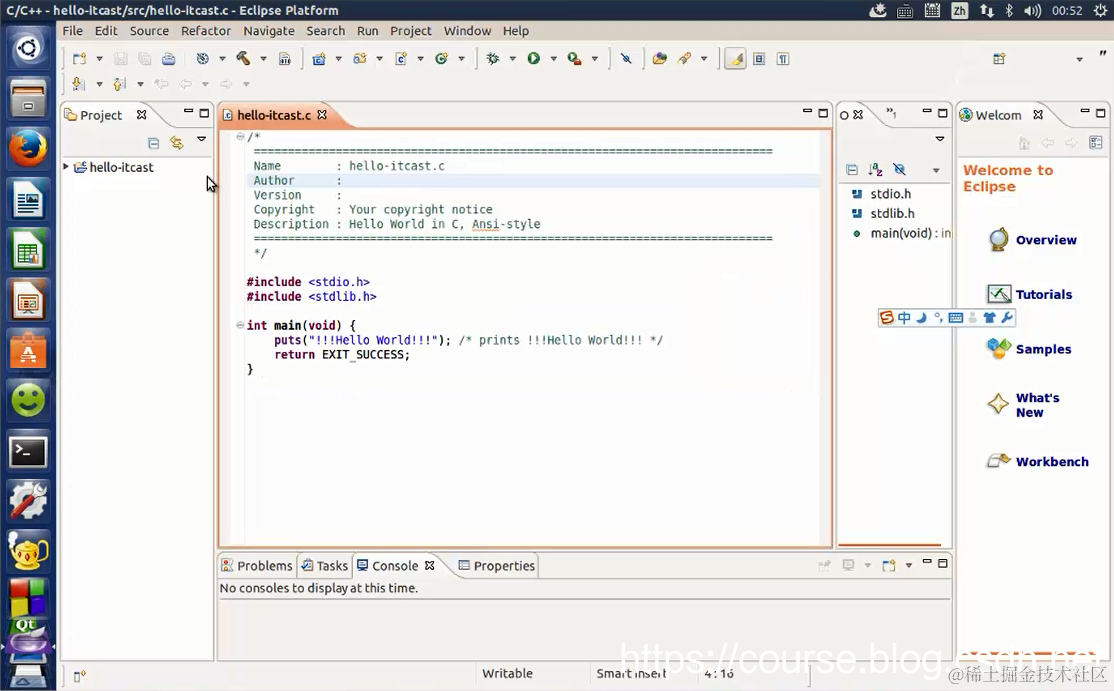Open Firefox from the Ubuntu launcher
The image size is (1114, 691).
click(x=28, y=148)
